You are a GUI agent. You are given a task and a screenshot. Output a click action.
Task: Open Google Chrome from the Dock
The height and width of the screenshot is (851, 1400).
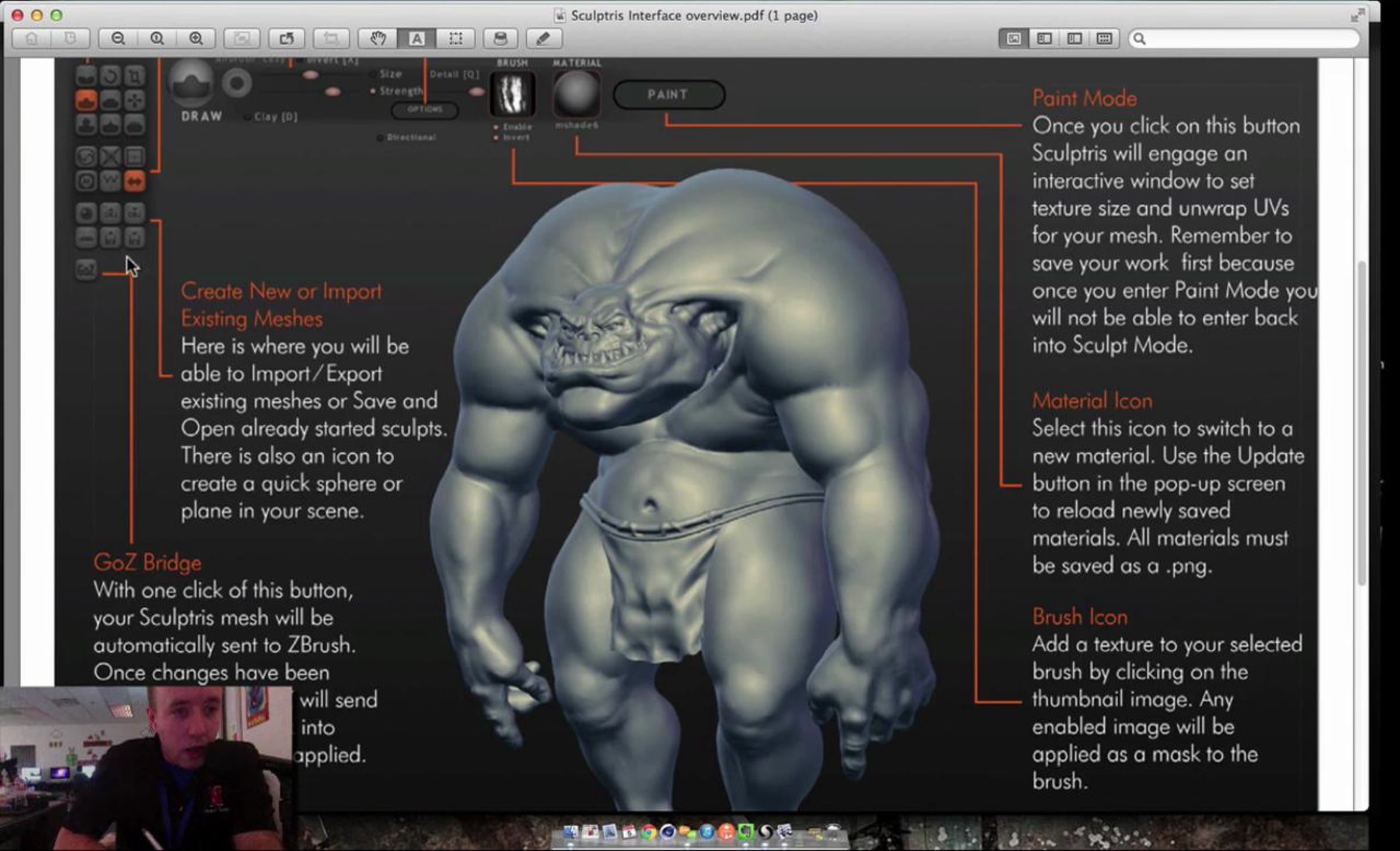coord(648,832)
